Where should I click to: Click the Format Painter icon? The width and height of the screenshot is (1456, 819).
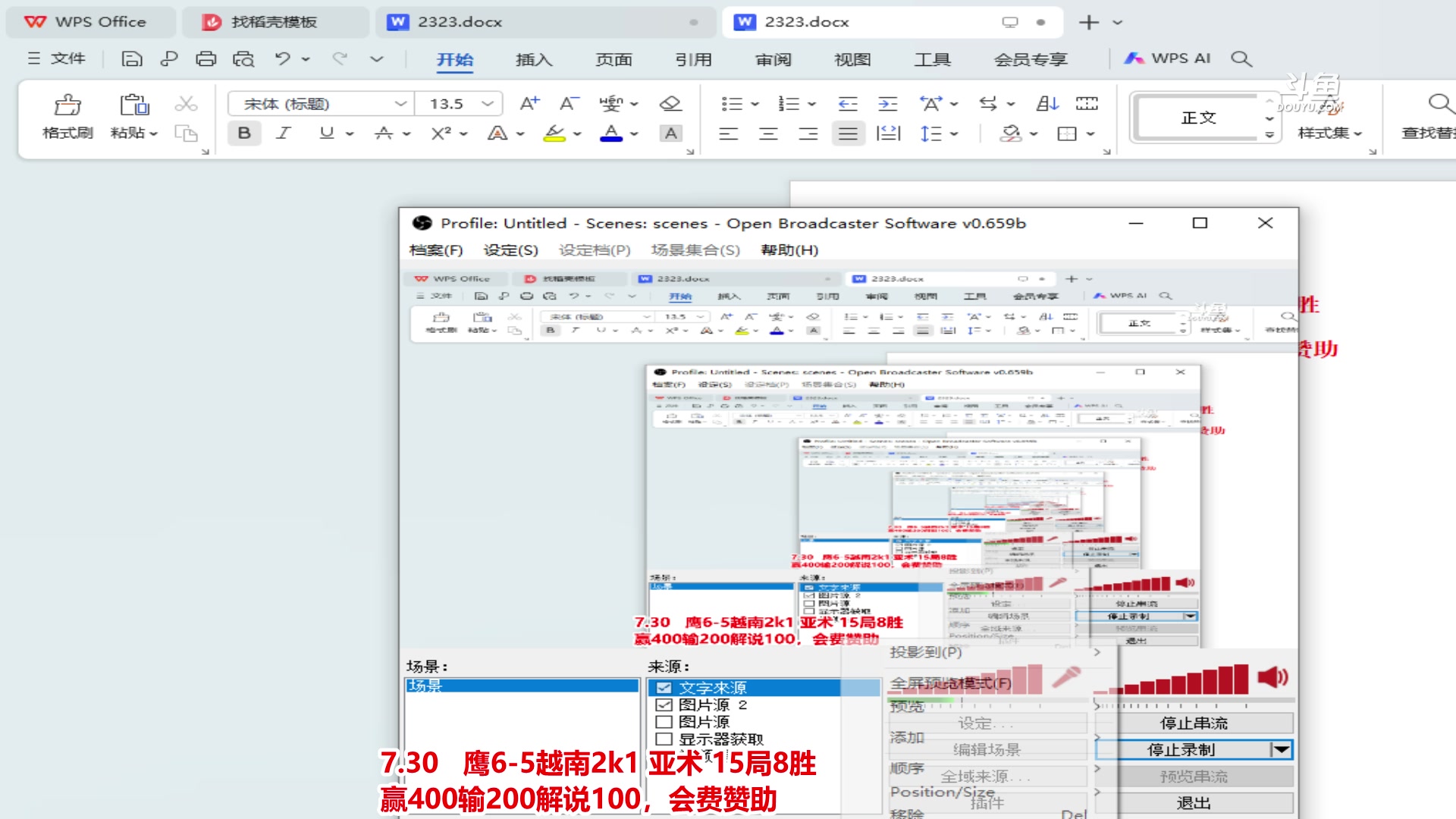(67, 105)
